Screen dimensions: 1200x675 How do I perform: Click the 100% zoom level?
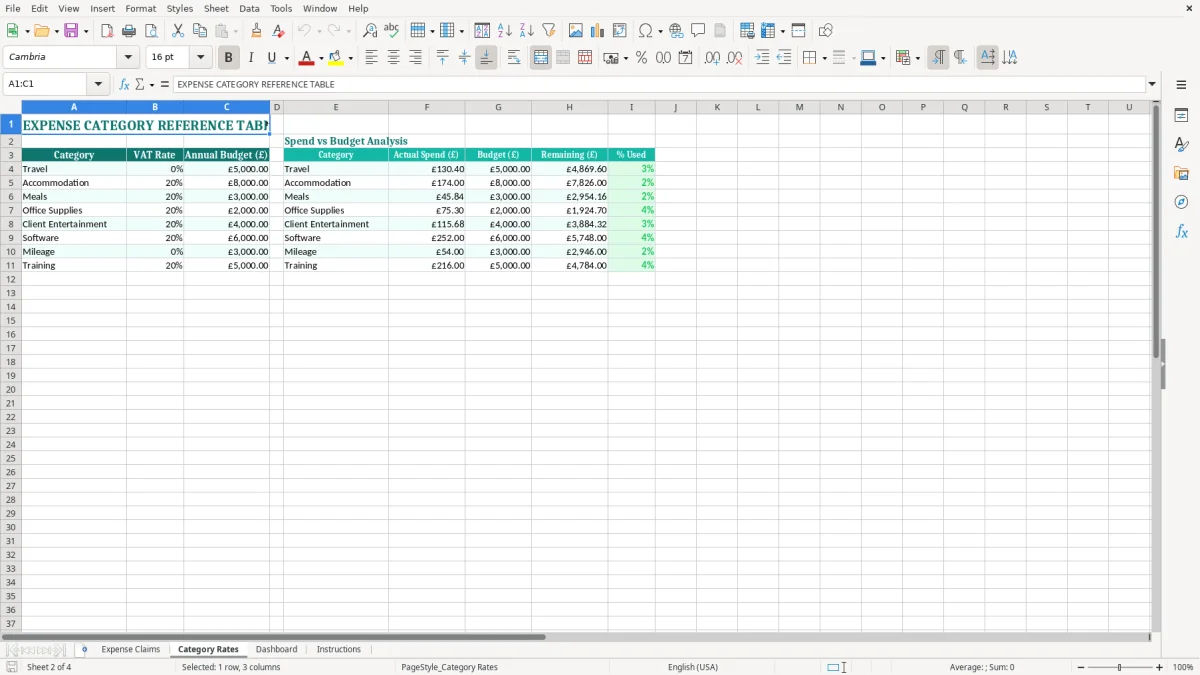tap(1183, 667)
